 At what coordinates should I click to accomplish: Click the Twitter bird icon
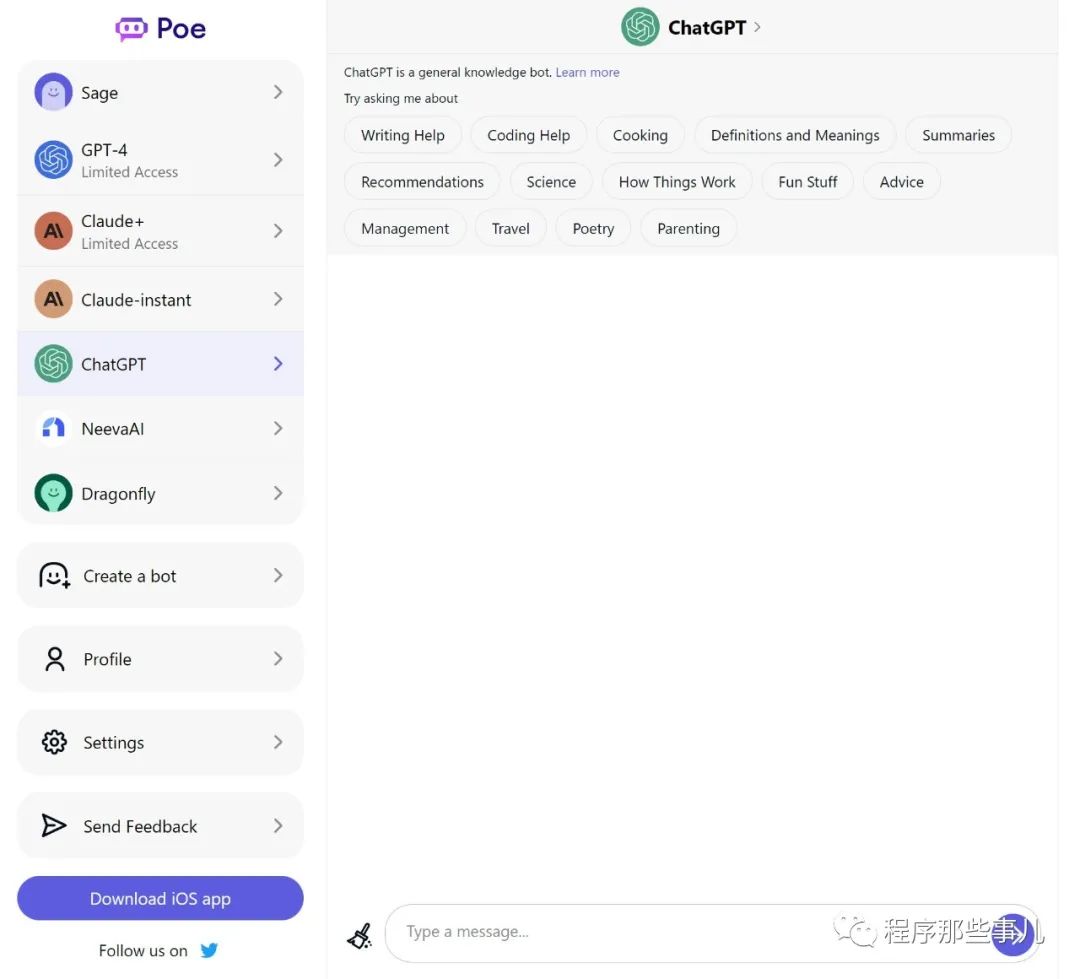(x=209, y=950)
